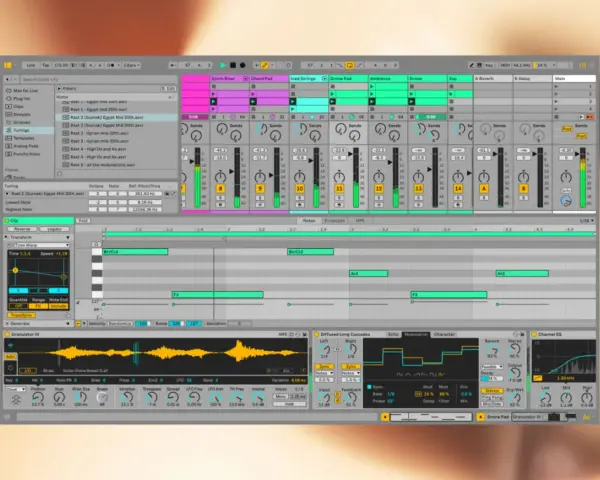This screenshot has width=600, height=480.
Task: Open the Modulation tab in the delay device
Action: (x=416, y=335)
